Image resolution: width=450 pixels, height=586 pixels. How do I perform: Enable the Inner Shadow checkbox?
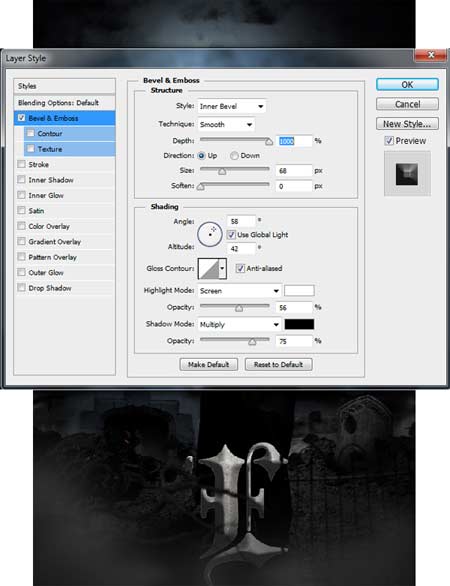point(22,179)
